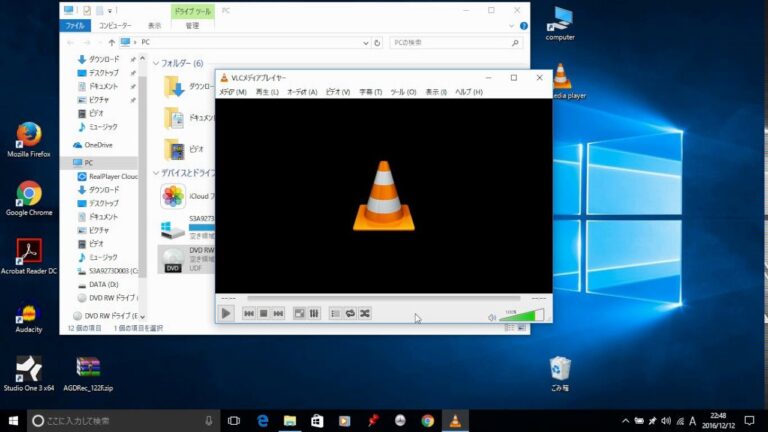Screen dimensions: 768x432
Task: Open 表示 (I) menu in VLC
Action: coord(436,92)
